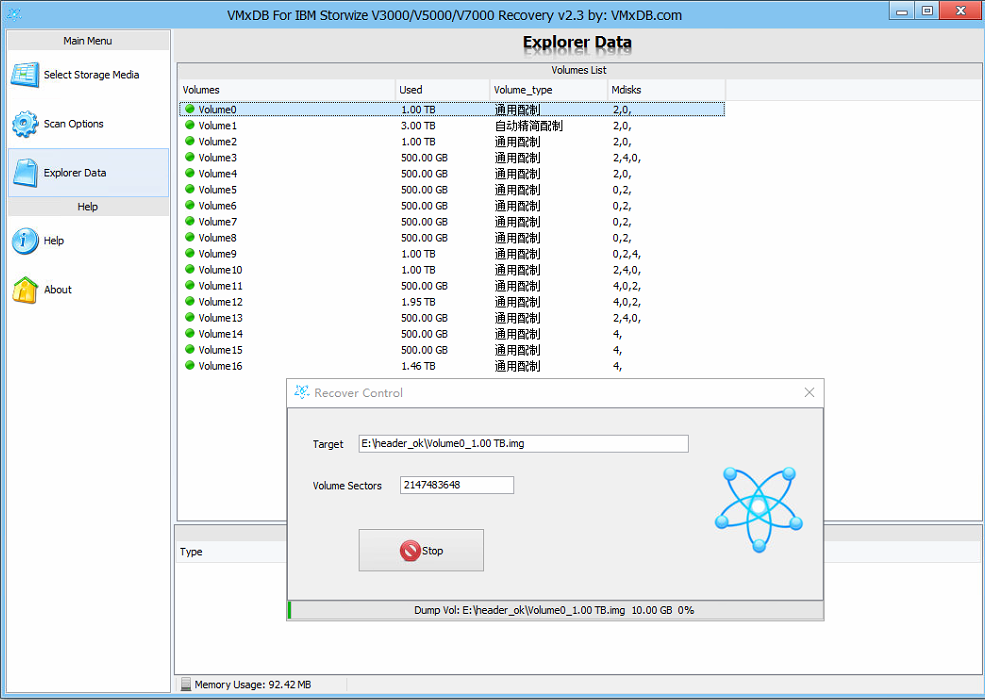Open the About menu item
985x700 pixels.
(89, 290)
